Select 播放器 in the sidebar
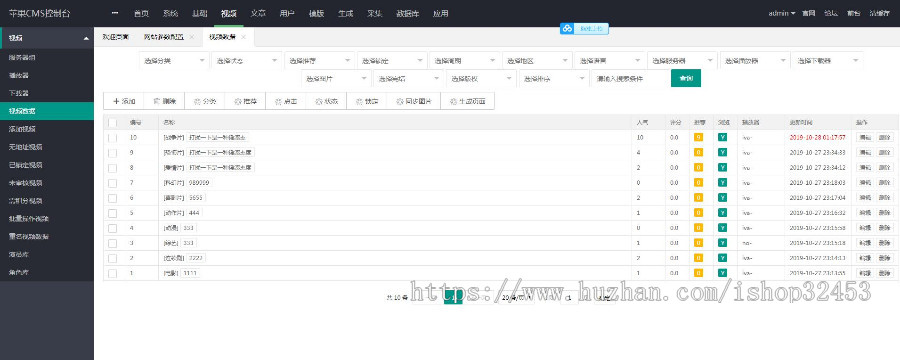900x360 pixels. (46, 75)
